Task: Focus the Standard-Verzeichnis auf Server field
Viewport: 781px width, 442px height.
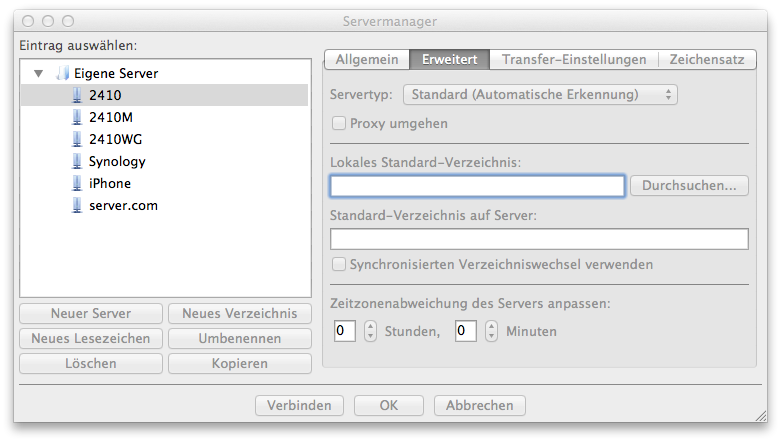Action: (x=539, y=239)
